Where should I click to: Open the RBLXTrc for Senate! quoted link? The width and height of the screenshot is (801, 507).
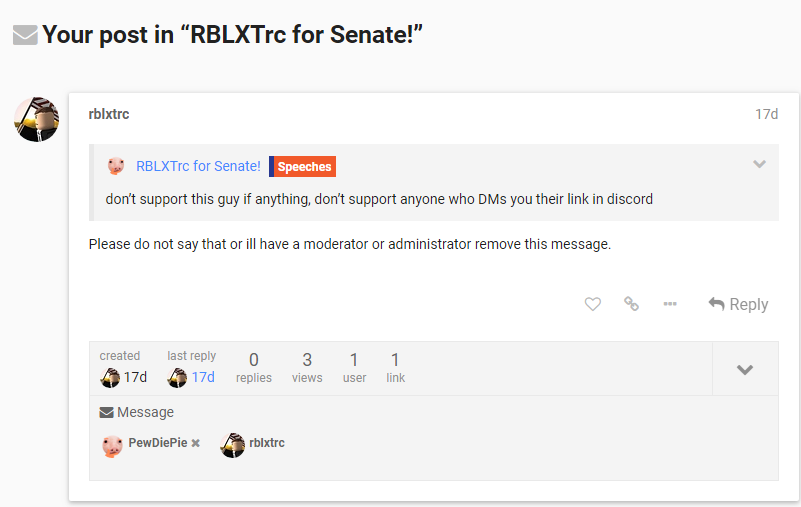[198, 166]
